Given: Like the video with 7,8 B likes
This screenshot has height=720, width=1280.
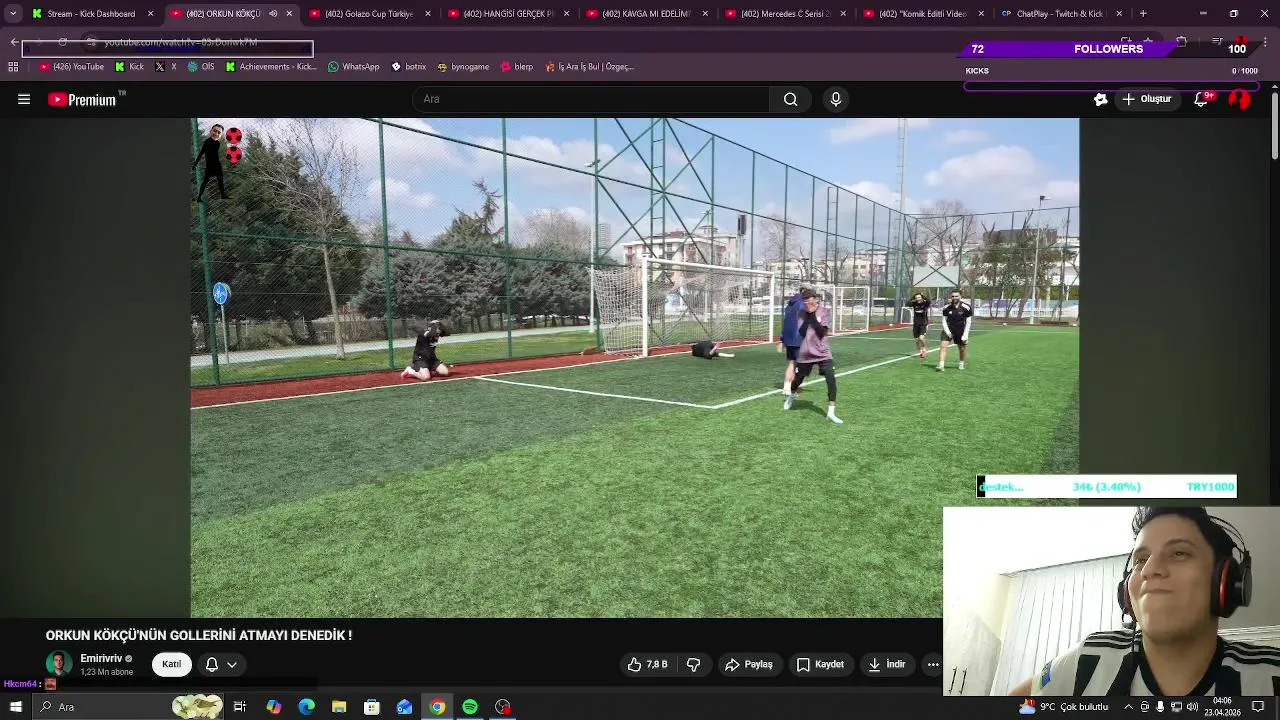Looking at the screenshot, I should click(647, 664).
